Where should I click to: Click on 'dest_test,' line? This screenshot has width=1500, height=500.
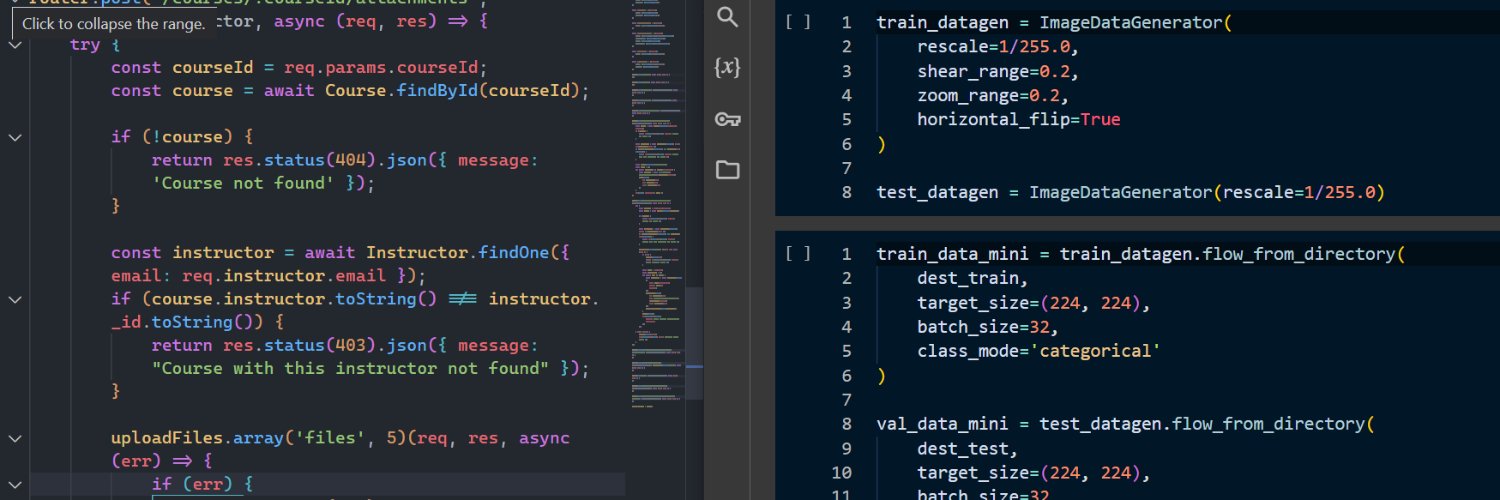click(x=968, y=448)
